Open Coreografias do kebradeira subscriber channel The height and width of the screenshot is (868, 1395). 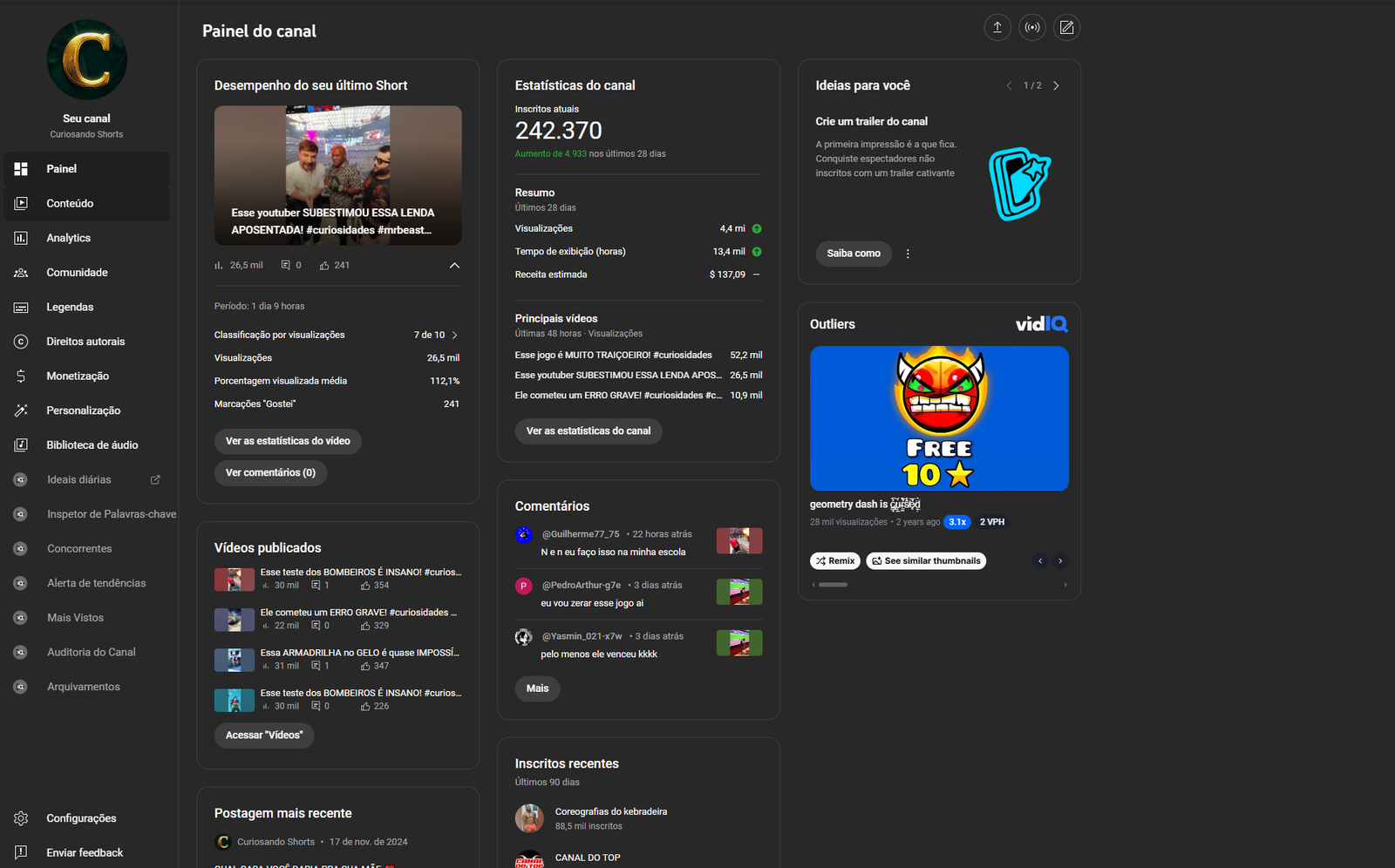click(x=611, y=811)
